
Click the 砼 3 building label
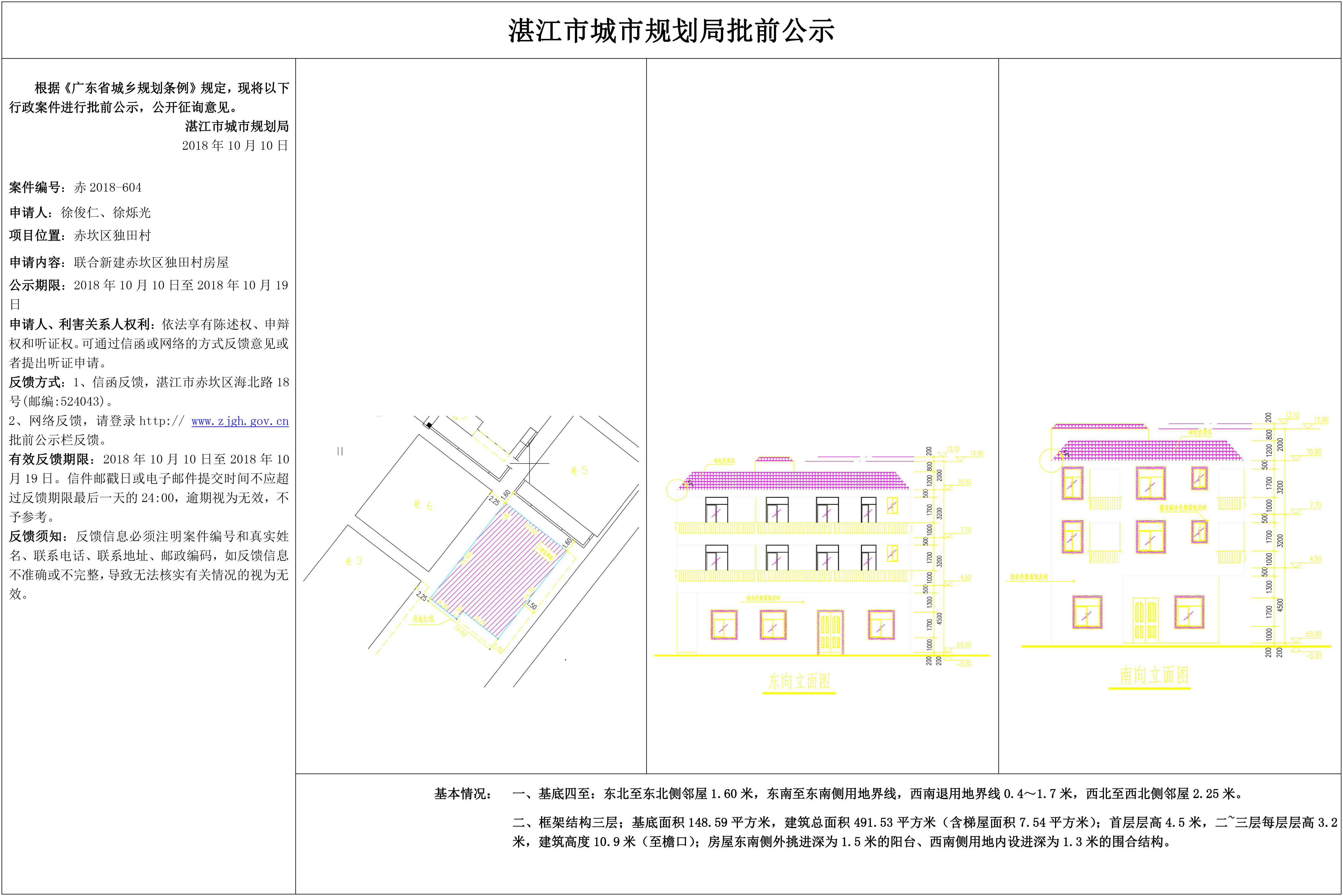tap(354, 561)
